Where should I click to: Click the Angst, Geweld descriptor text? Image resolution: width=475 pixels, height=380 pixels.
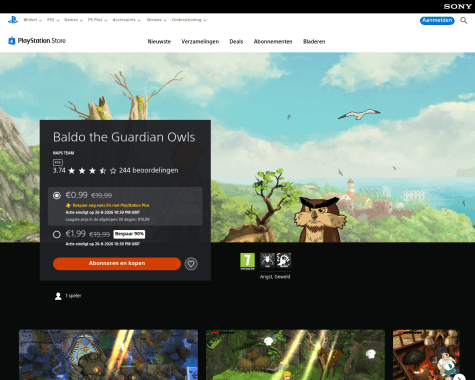[x=275, y=277]
